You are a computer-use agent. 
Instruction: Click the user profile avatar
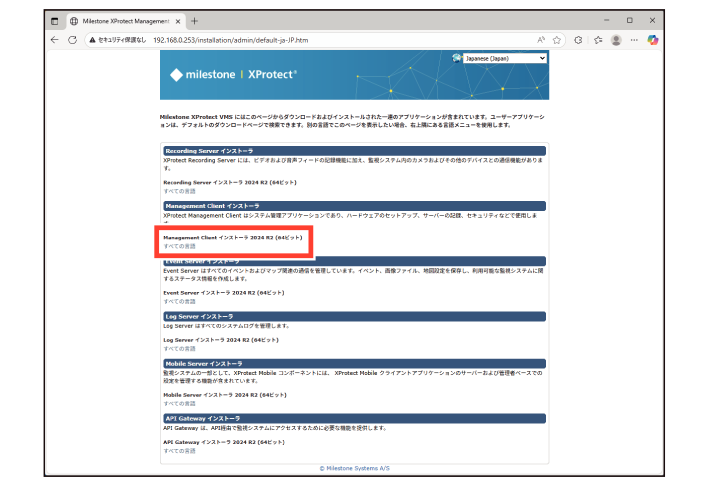616,40
